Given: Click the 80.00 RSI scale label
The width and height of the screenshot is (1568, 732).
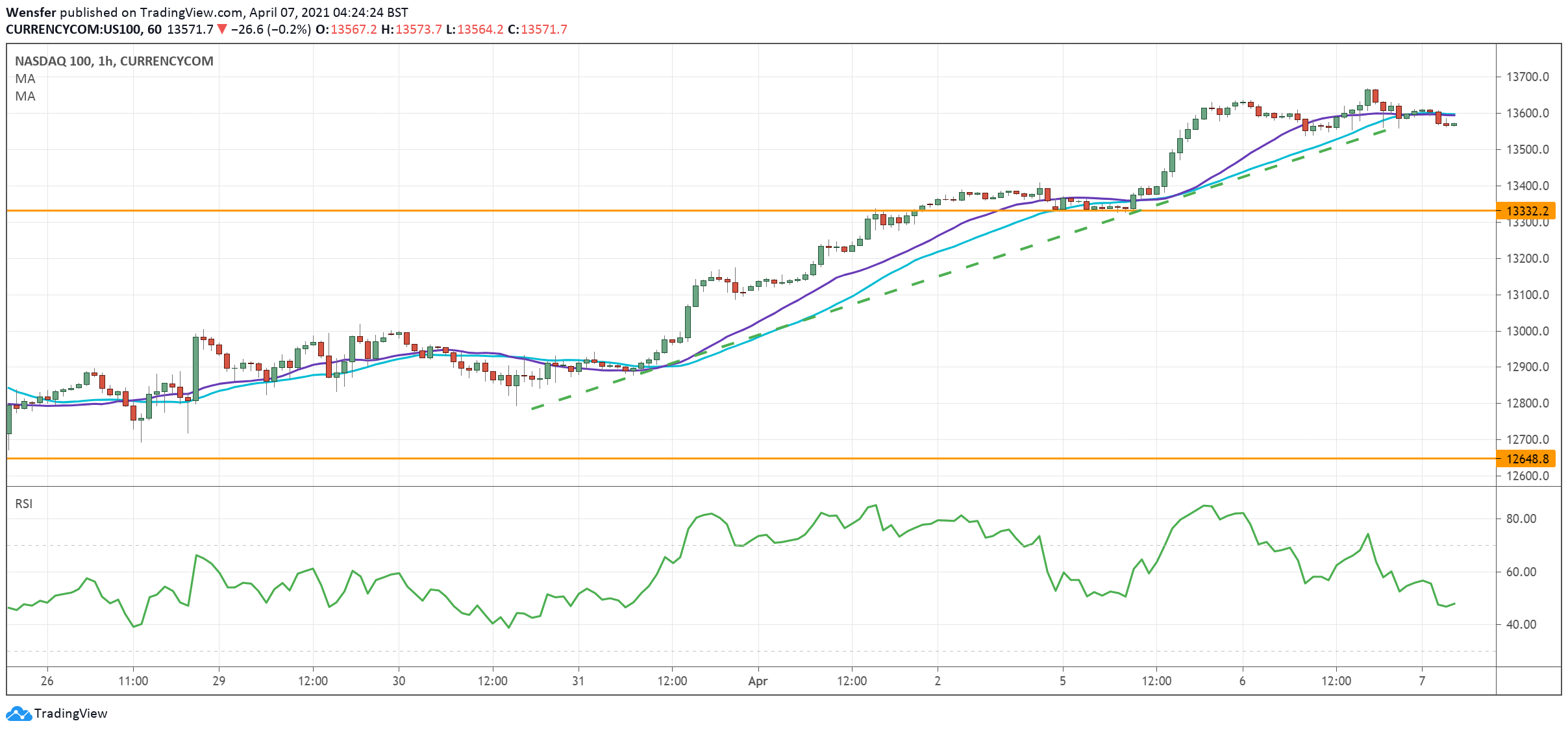Looking at the screenshot, I should pos(1521,518).
